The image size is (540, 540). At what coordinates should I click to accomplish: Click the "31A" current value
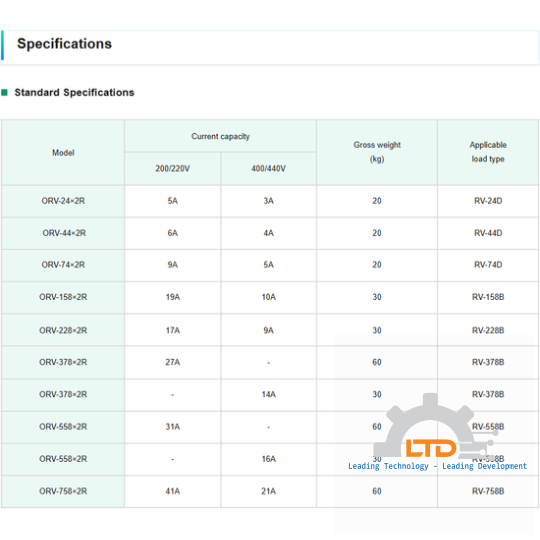click(x=173, y=427)
